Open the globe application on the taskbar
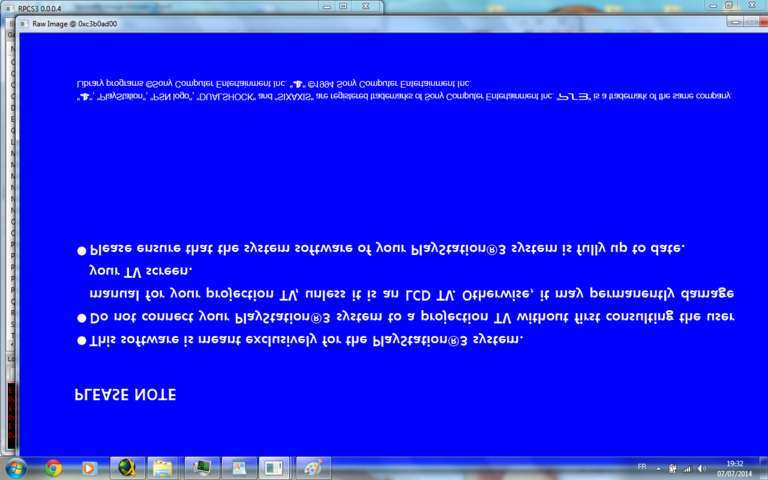This screenshot has height=480, width=768. [x=127, y=468]
